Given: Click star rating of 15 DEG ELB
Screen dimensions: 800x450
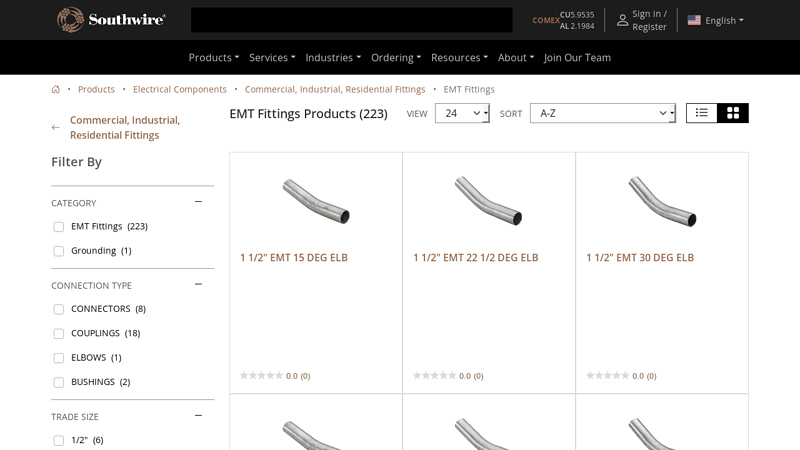Looking at the screenshot, I should (x=261, y=376).
